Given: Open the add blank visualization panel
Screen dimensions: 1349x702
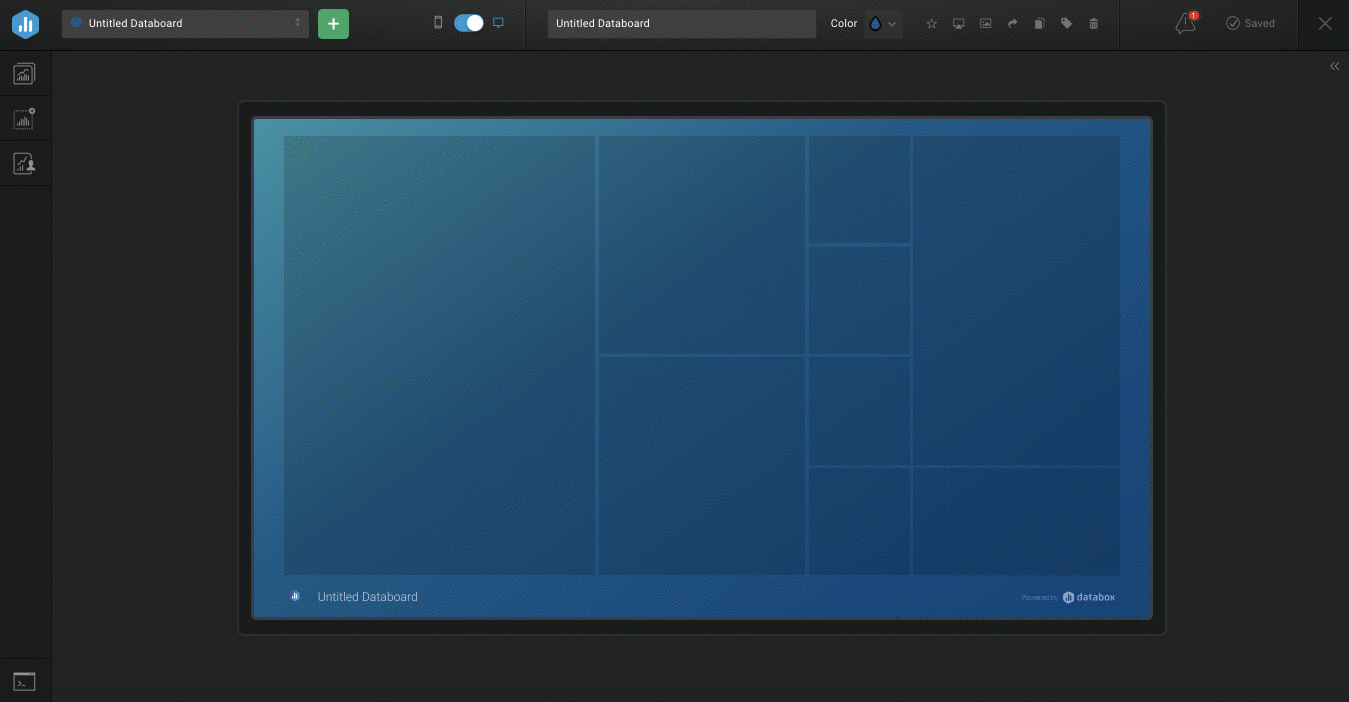Looking at the screenshot, I should pos(24,119).
